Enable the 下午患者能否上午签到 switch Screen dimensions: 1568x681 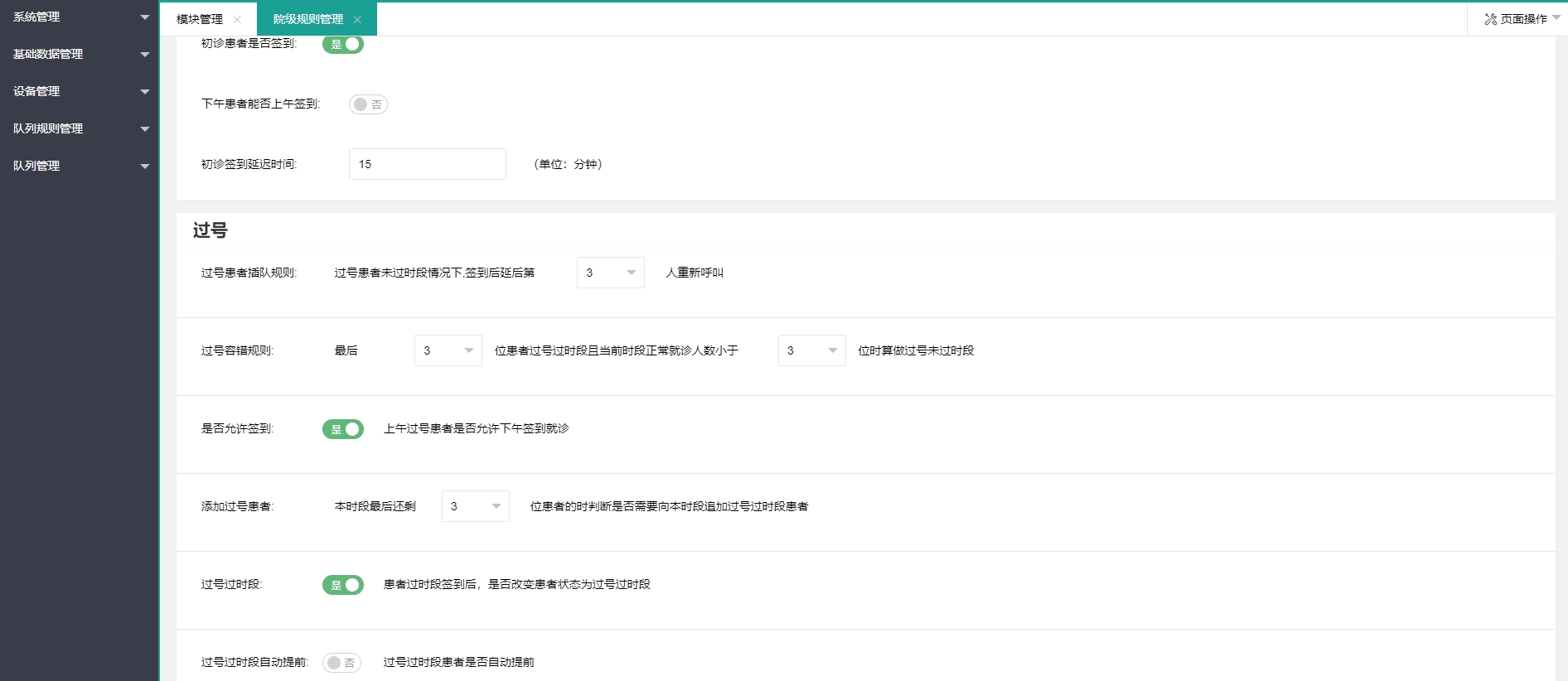pos(368,104)
